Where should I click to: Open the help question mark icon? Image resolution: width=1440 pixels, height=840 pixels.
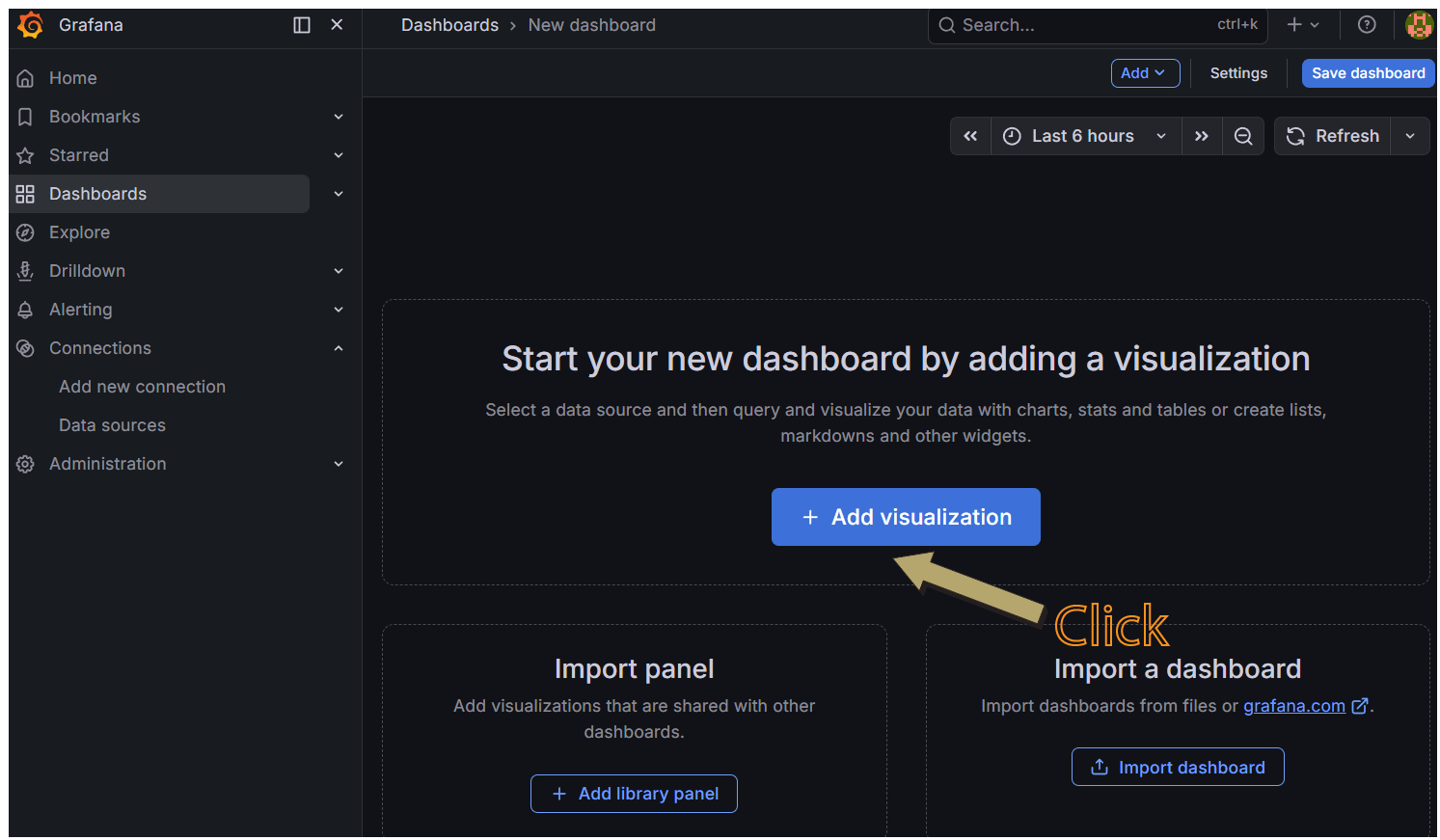(x=1367, y=25)
